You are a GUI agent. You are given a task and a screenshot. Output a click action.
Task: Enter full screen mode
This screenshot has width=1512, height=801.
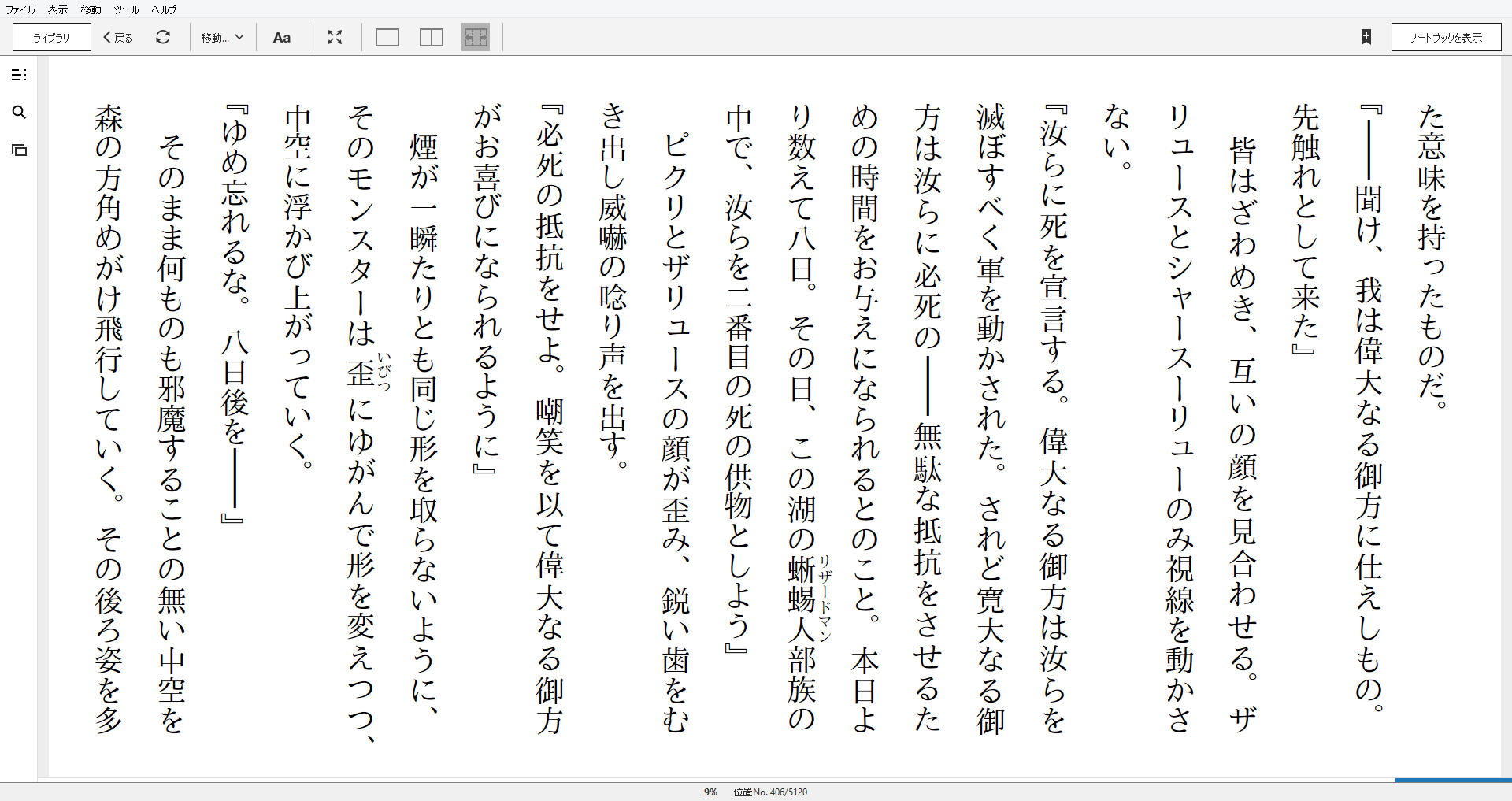click(x=335, y=37)
